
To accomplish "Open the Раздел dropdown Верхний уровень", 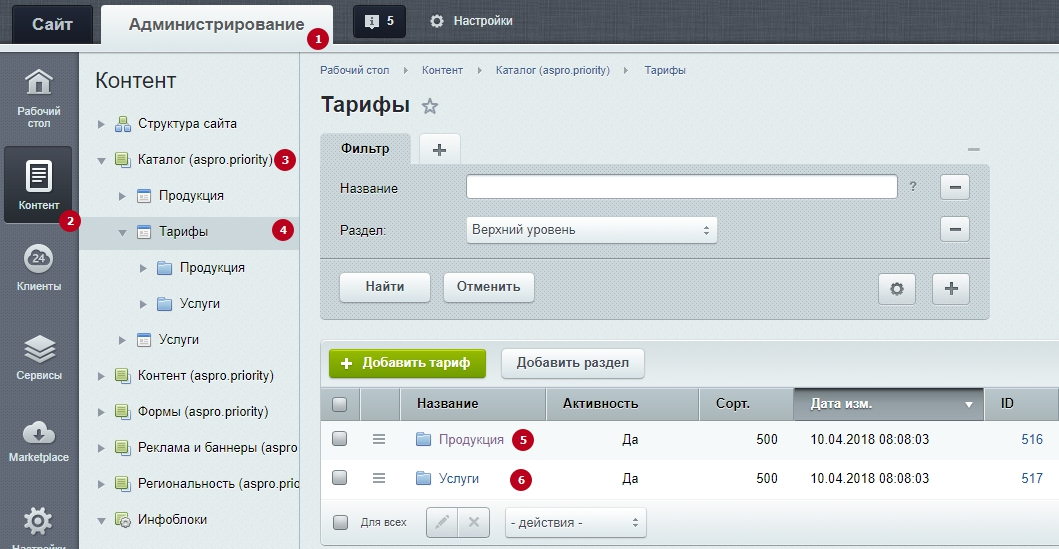I will (x=591, y=230).
